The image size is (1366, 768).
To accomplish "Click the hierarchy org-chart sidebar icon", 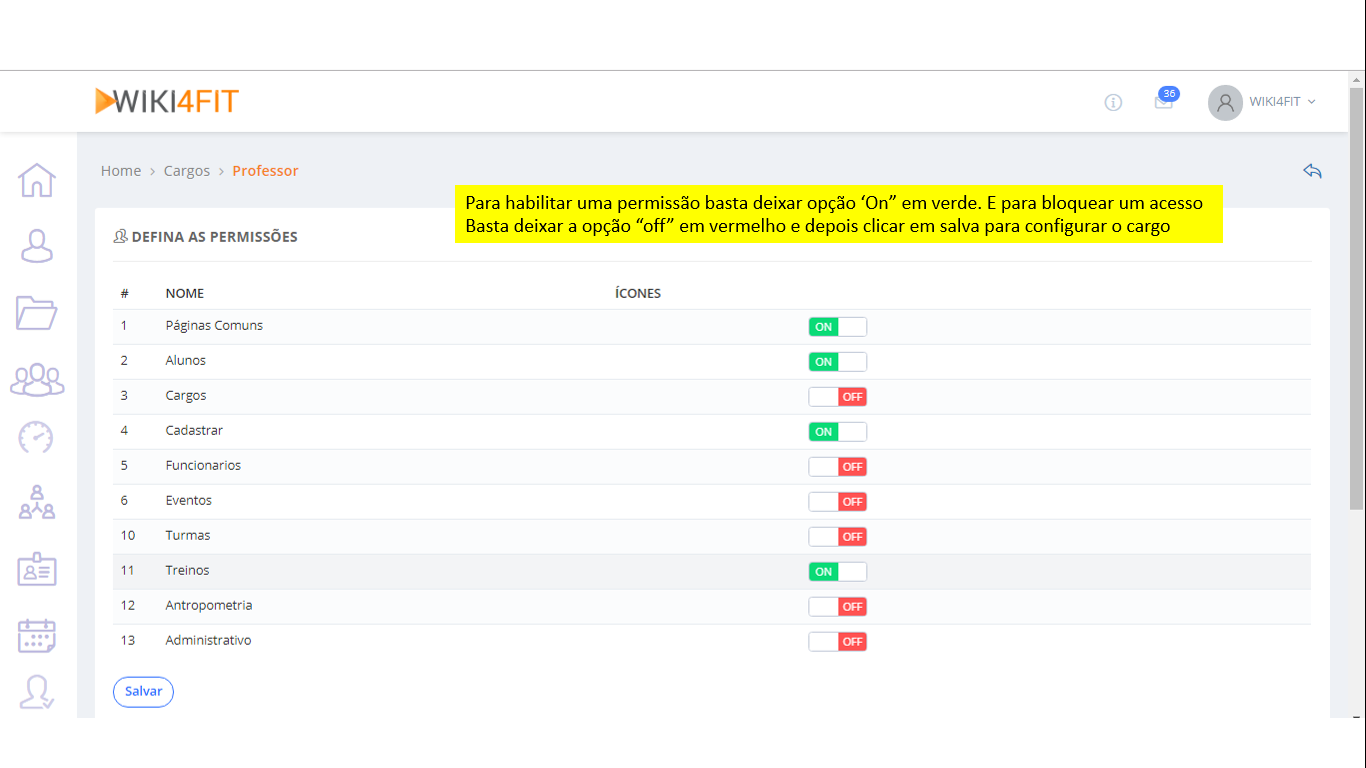I will click(x=37, y=502).
